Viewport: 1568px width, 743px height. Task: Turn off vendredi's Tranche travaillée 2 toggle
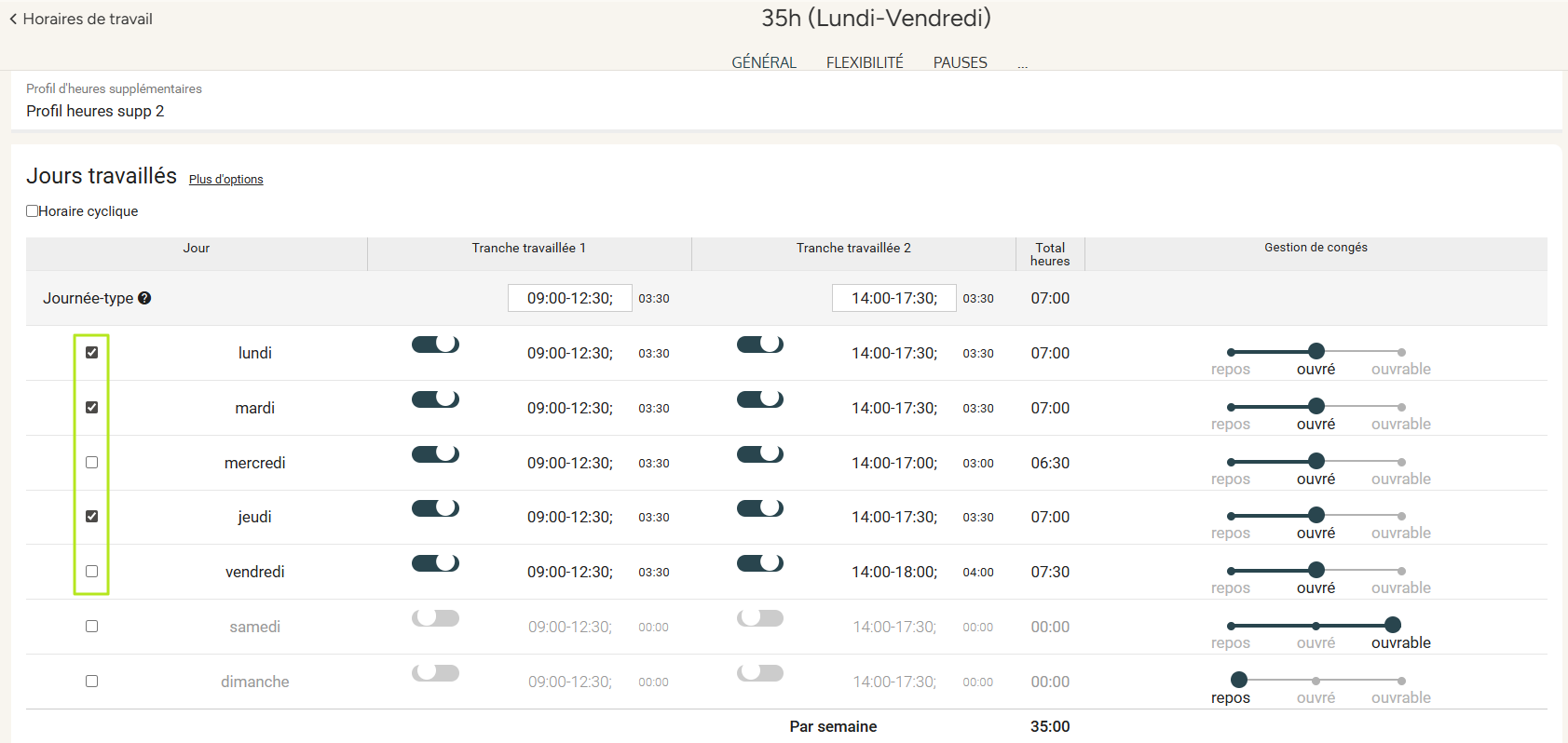pos(759,563)
